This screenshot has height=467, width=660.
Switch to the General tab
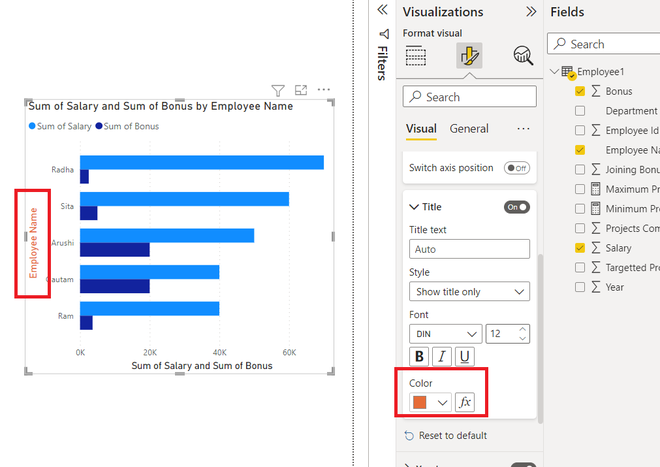(469, 128)
